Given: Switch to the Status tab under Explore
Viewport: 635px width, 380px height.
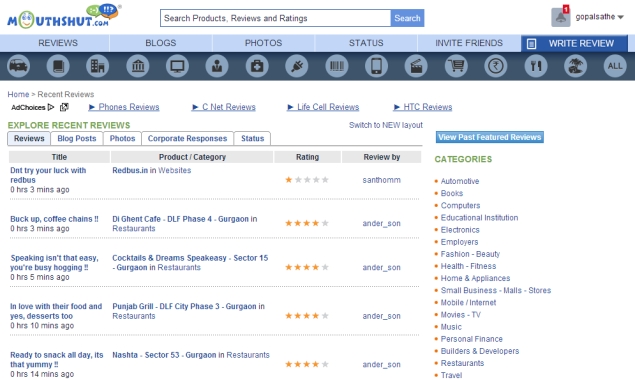Looking at the screenshot, I should click(252, 139).
